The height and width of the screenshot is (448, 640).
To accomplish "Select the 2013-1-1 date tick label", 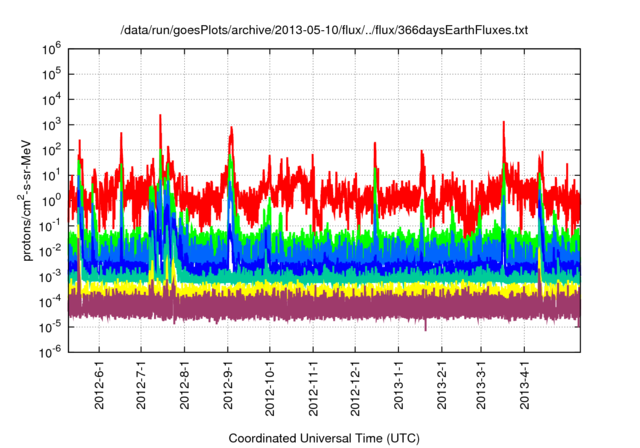I will 399,385.
